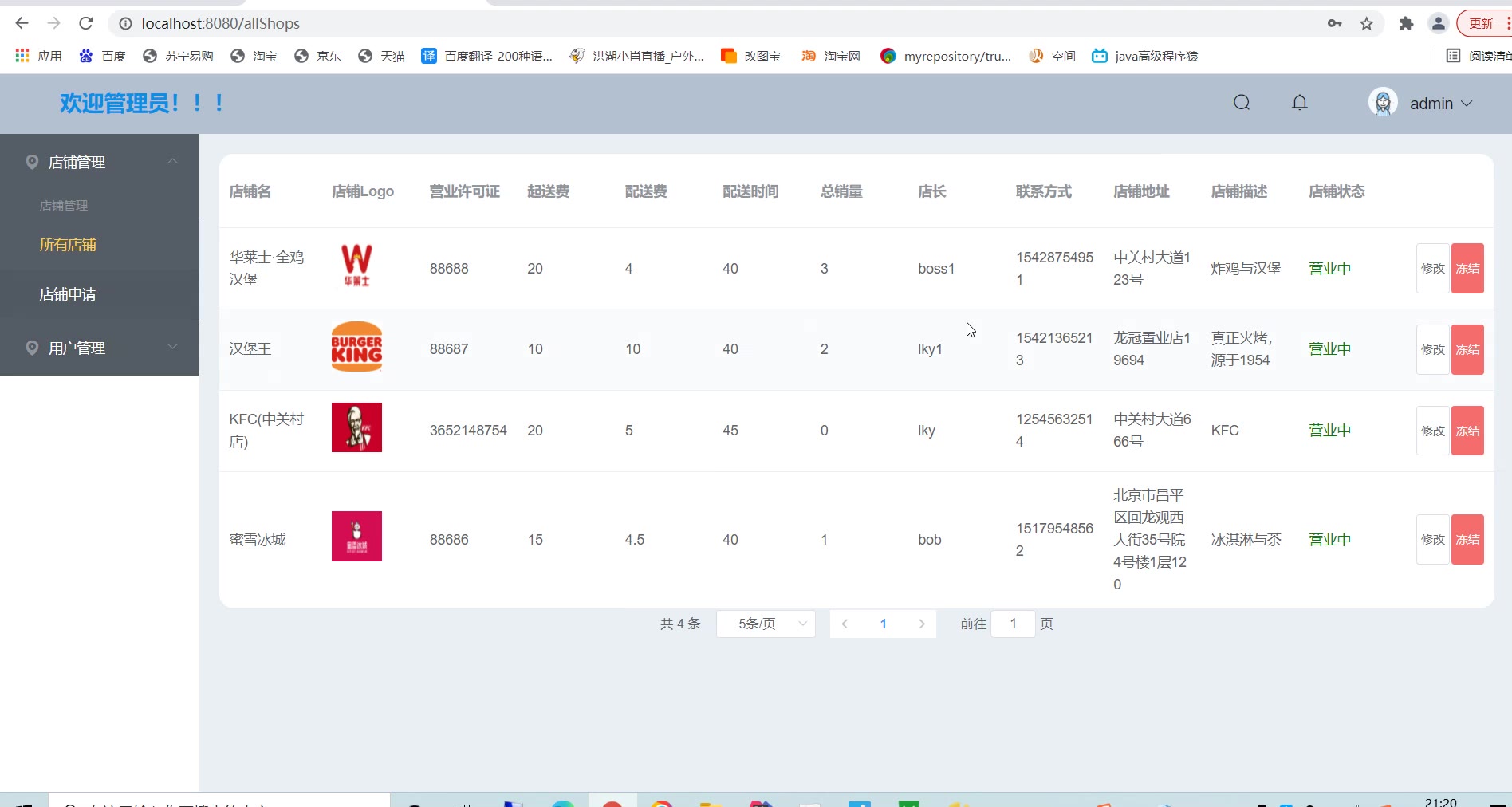Bookmark this page with the star icon
Image resolution: width=1512 pixels, height=807 pixels.
[1367, 24]
